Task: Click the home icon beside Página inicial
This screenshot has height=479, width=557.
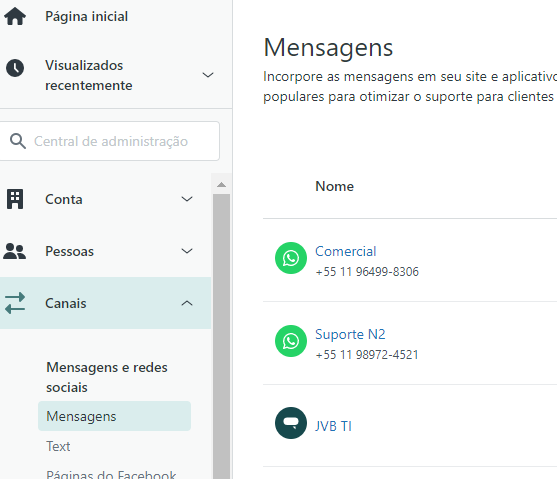Action: pyautogui.click(x=15, y=16)
